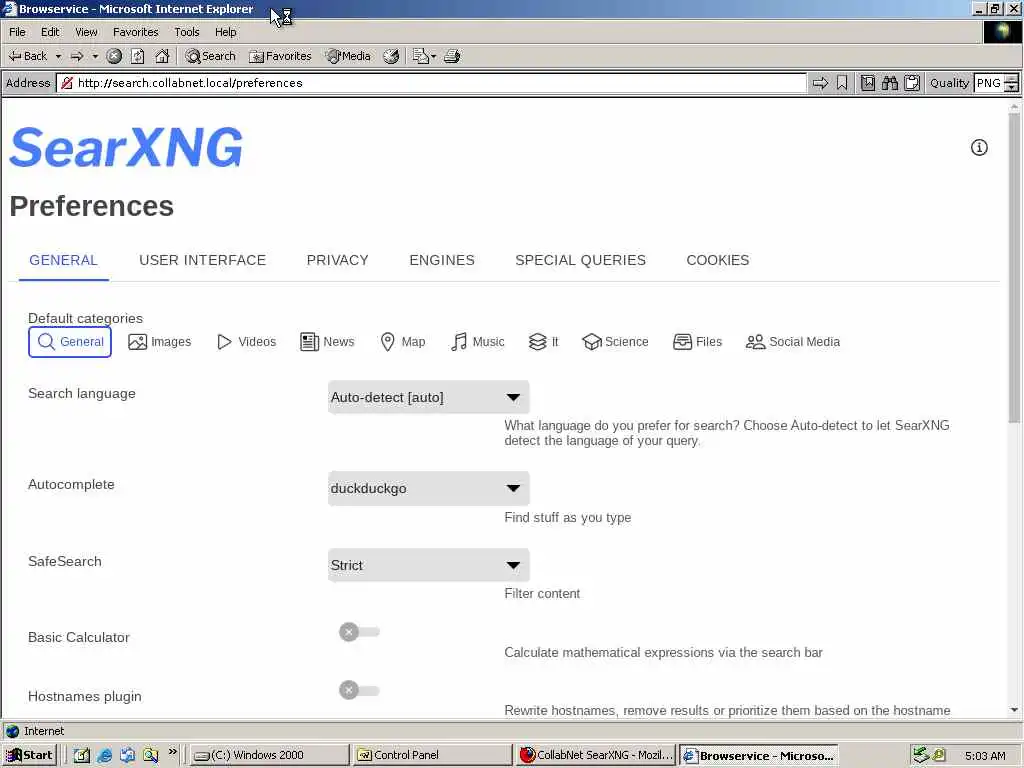
Task: Open the Favorites menu
Action: pyautogui.click(x=135, y=32)
